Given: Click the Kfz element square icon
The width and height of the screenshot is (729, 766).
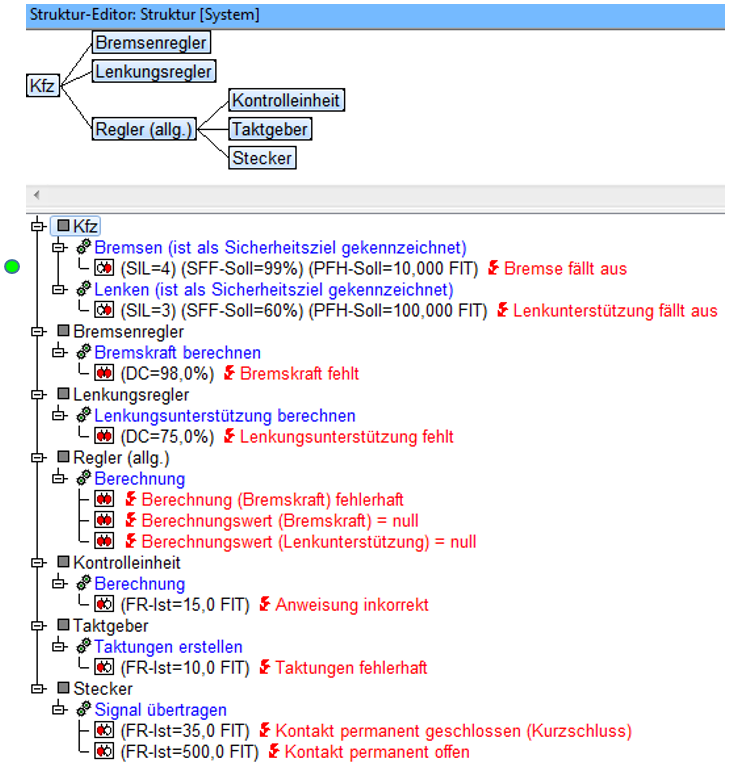Looking at the screenshot, I should pos(64,225).
